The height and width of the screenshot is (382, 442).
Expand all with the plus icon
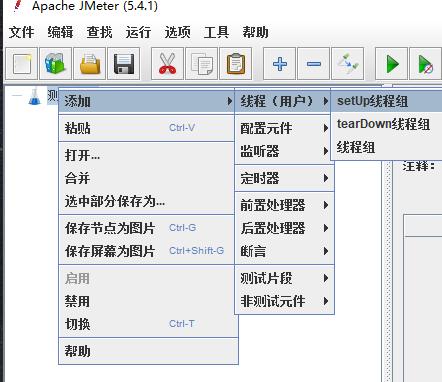279,64
